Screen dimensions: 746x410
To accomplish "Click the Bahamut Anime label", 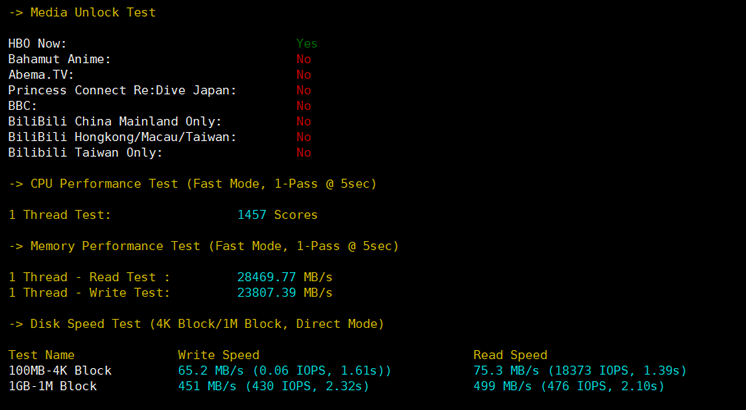I will [x=59, y=60].
